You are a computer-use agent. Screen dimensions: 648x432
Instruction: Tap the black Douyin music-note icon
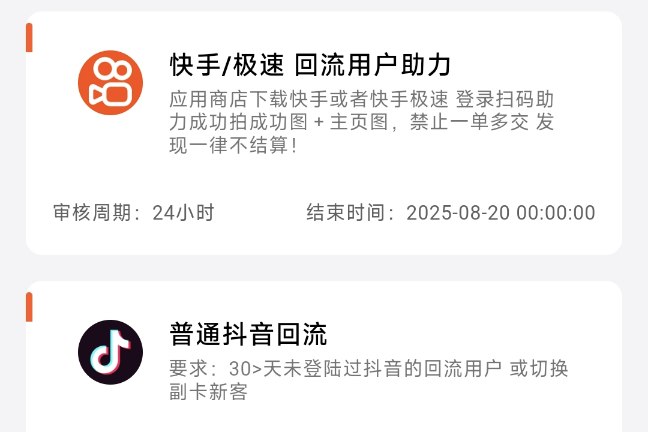coord(110,352)
